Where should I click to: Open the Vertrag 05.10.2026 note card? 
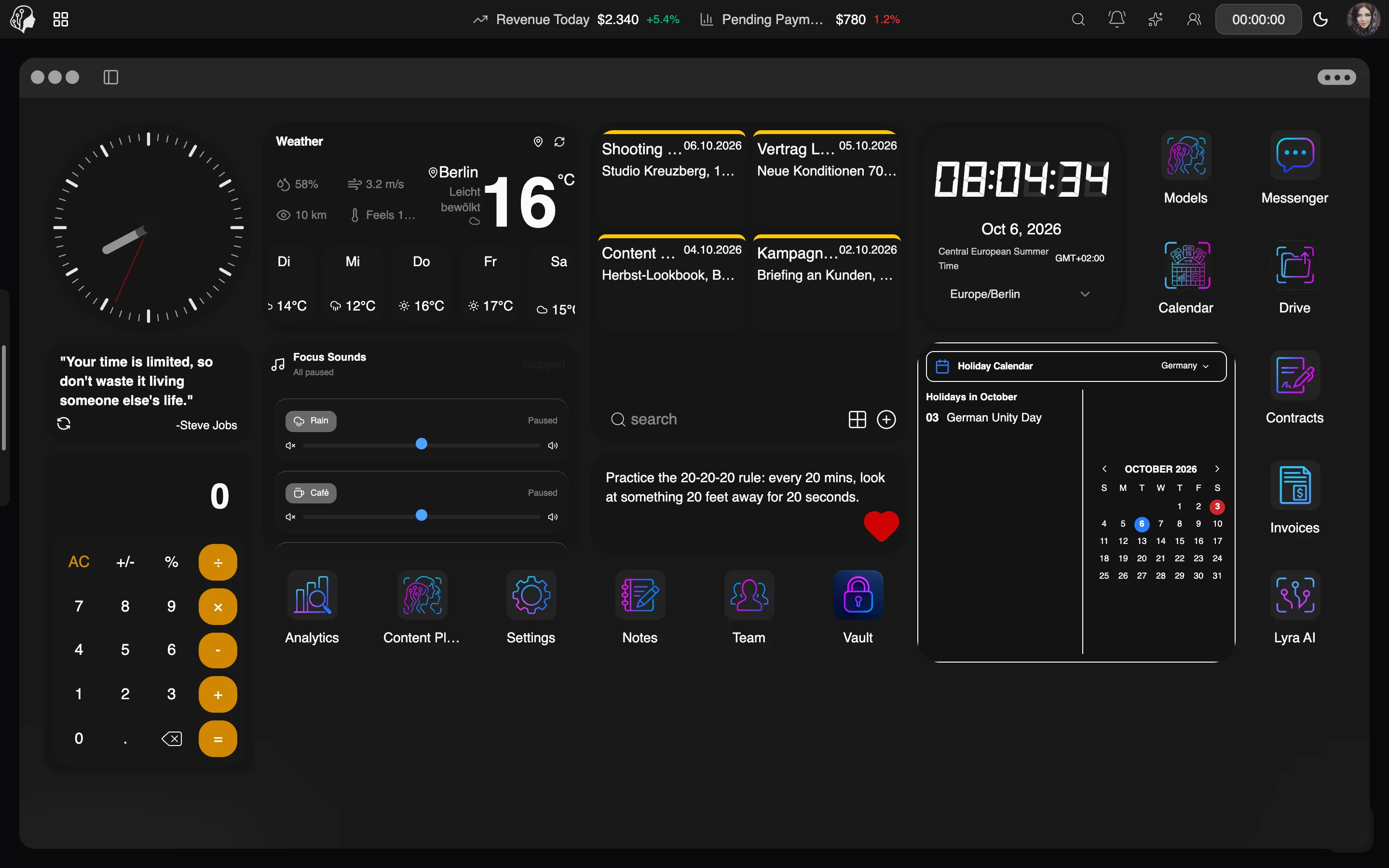tap(827, 179)
